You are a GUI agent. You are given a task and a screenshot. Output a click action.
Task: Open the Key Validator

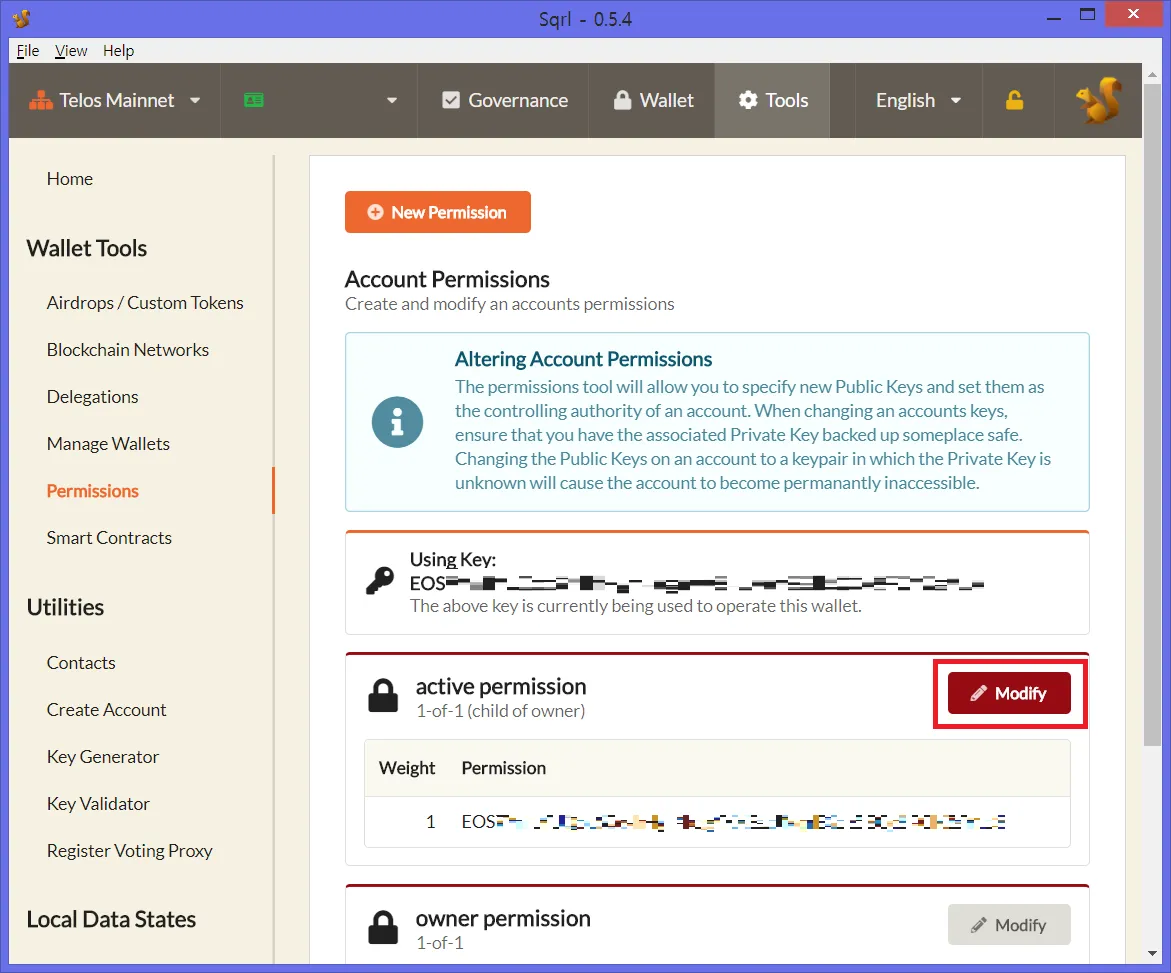click(x=98, y=803)
